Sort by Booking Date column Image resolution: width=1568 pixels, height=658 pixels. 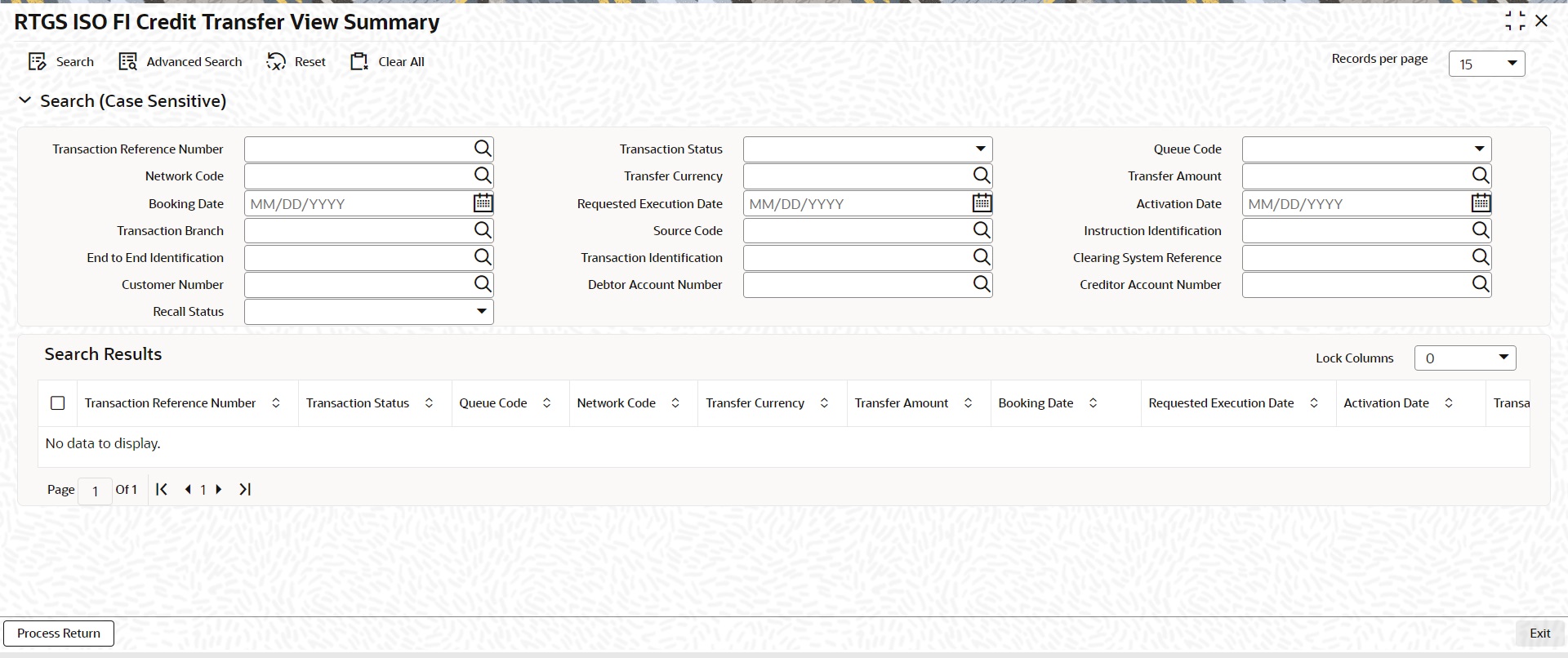(x=1093, y=403)
